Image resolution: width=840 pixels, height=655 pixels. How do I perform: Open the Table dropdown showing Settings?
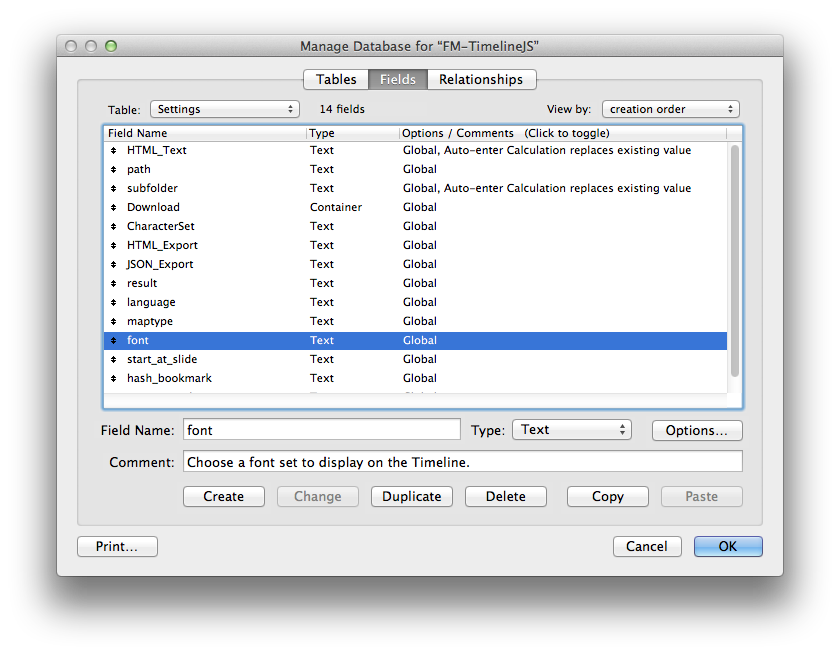(224, 109)
